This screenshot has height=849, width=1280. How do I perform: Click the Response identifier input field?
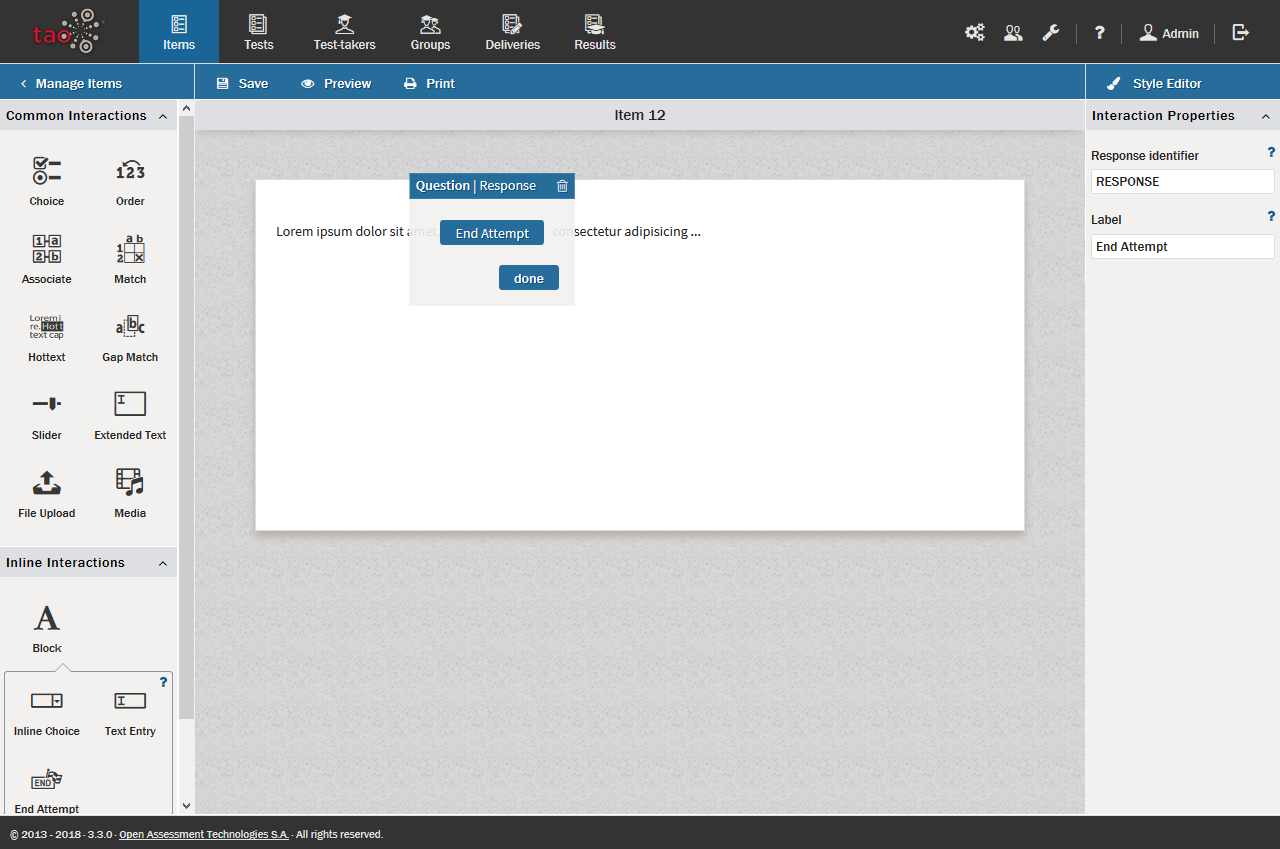(x=1182, y=182)
